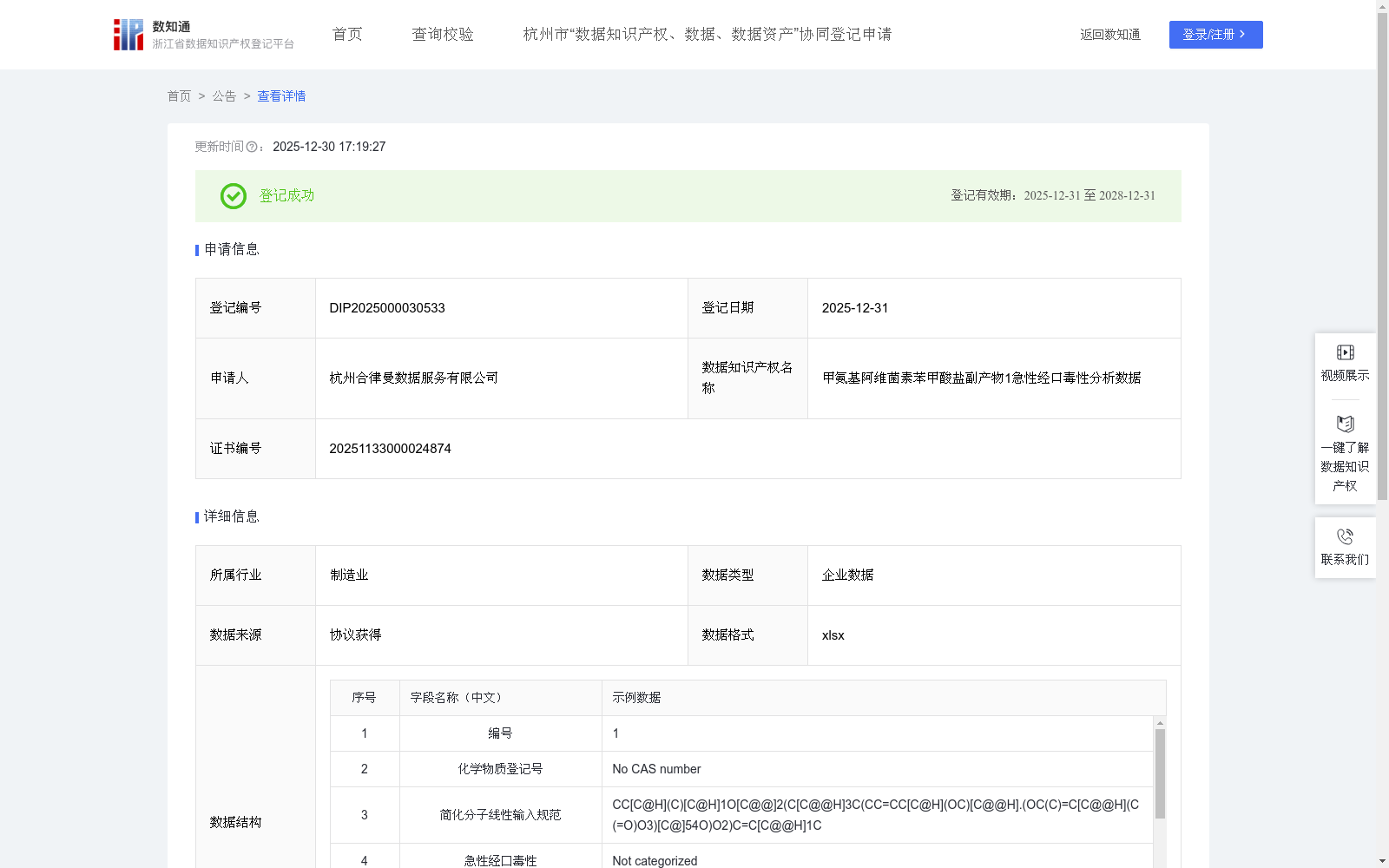Click the page scrollbar down arrow
Viewport: 1389px width, 868px height.
(x=1382, y=861)
